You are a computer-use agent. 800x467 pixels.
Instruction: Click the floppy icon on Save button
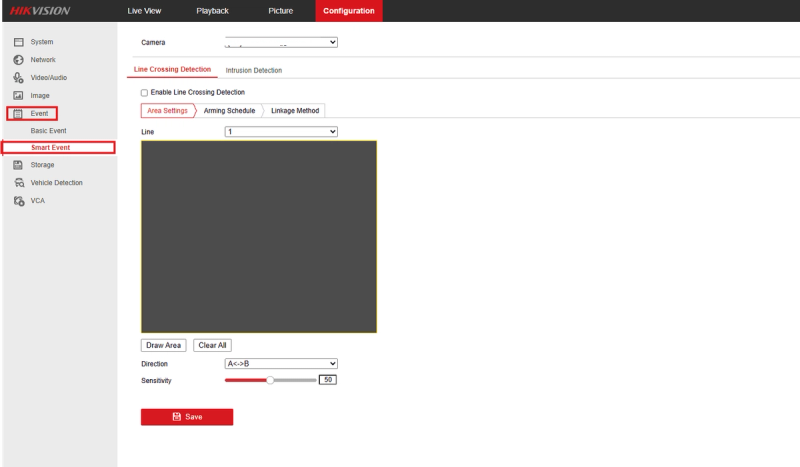click(177, 416)
